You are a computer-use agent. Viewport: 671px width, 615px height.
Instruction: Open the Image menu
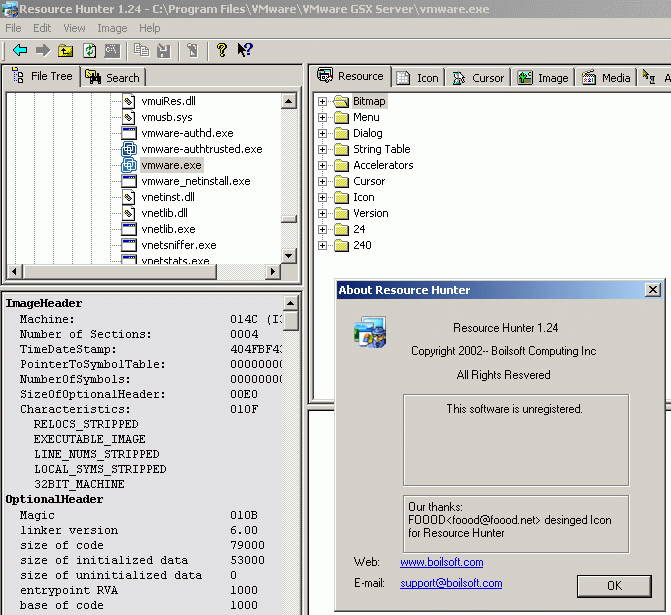tap(112, 28)
